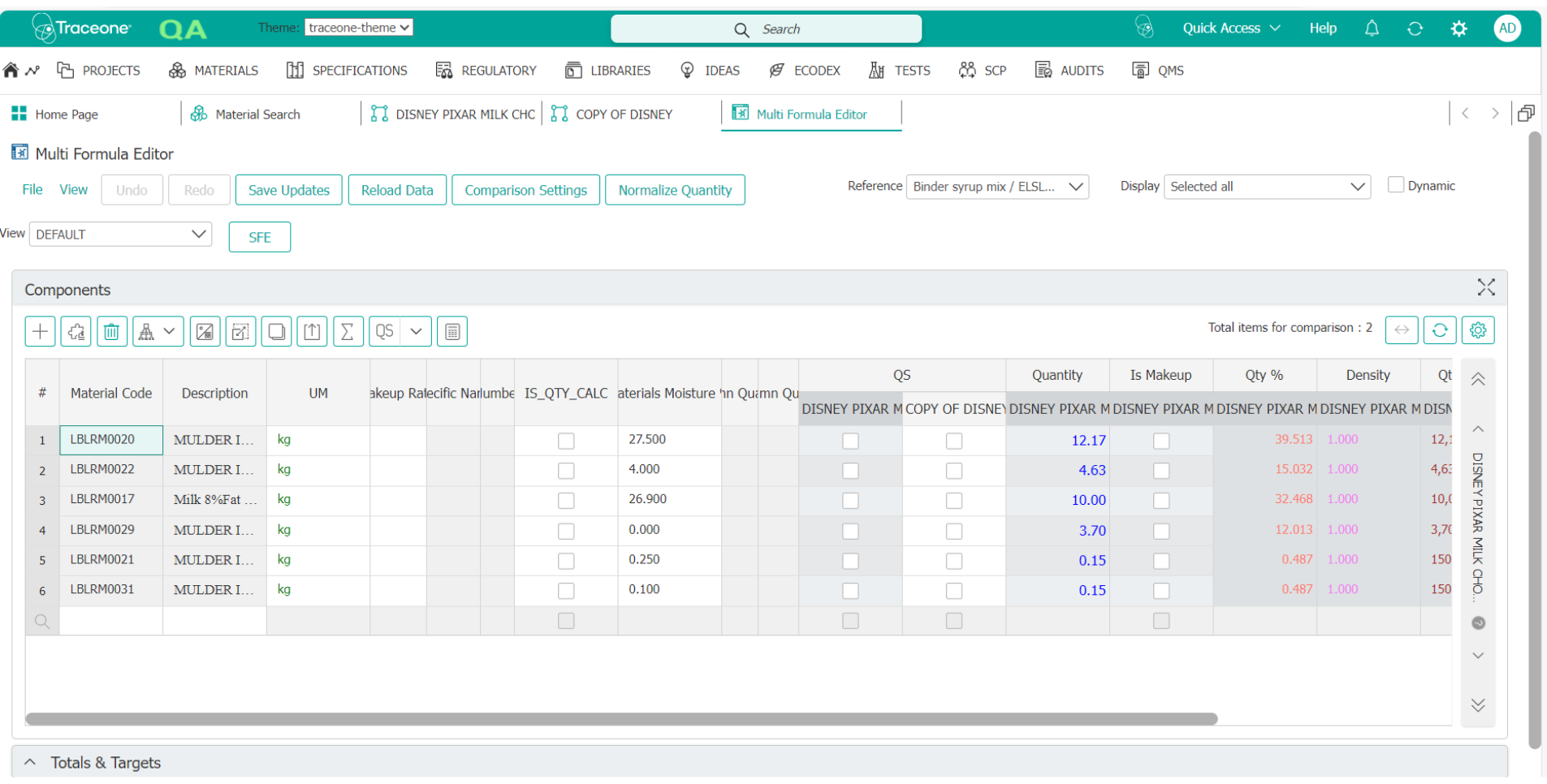Viewport: 1547px width, 784px height.
Task: Open notifications bell icon
Action: coord(1372,28)
